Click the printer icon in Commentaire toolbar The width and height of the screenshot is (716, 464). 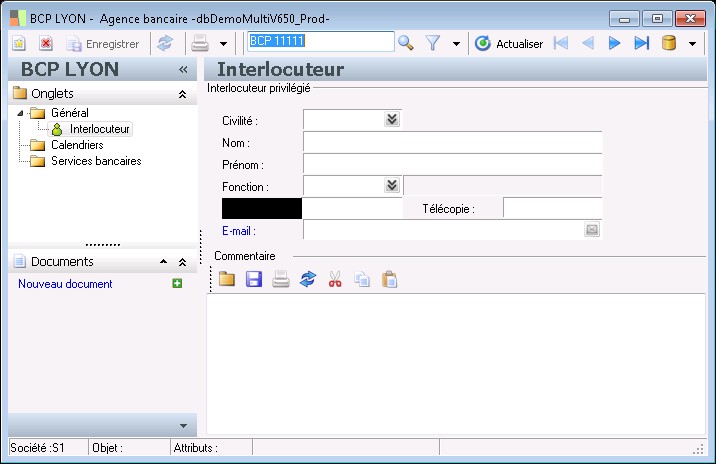tap(281, 279)
